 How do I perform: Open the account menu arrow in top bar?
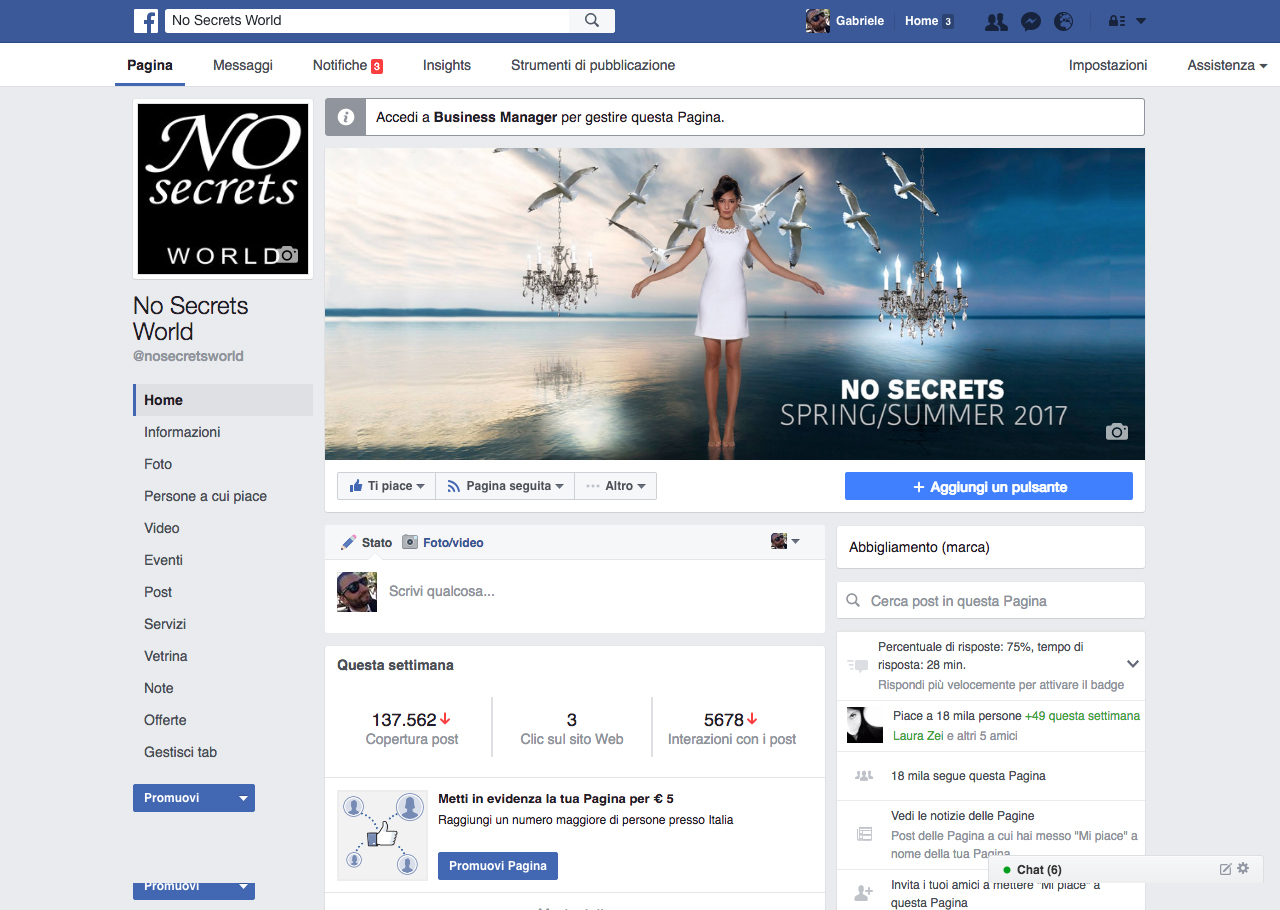1141,21
